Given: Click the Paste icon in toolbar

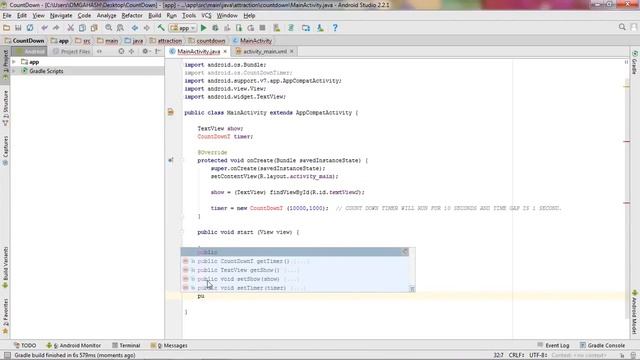Looking at the screenshot, I should tap(94, 28).
